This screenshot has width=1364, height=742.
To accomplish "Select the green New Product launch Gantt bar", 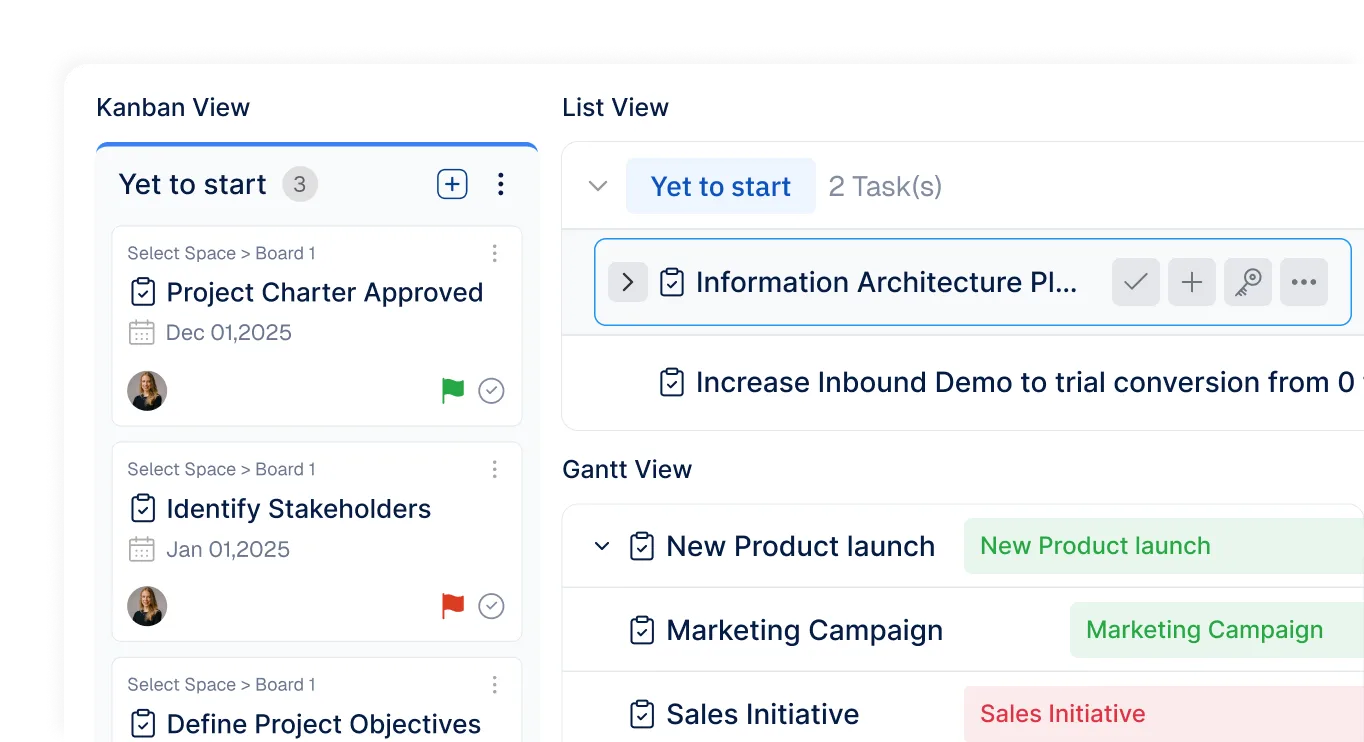I will 1164,546.
